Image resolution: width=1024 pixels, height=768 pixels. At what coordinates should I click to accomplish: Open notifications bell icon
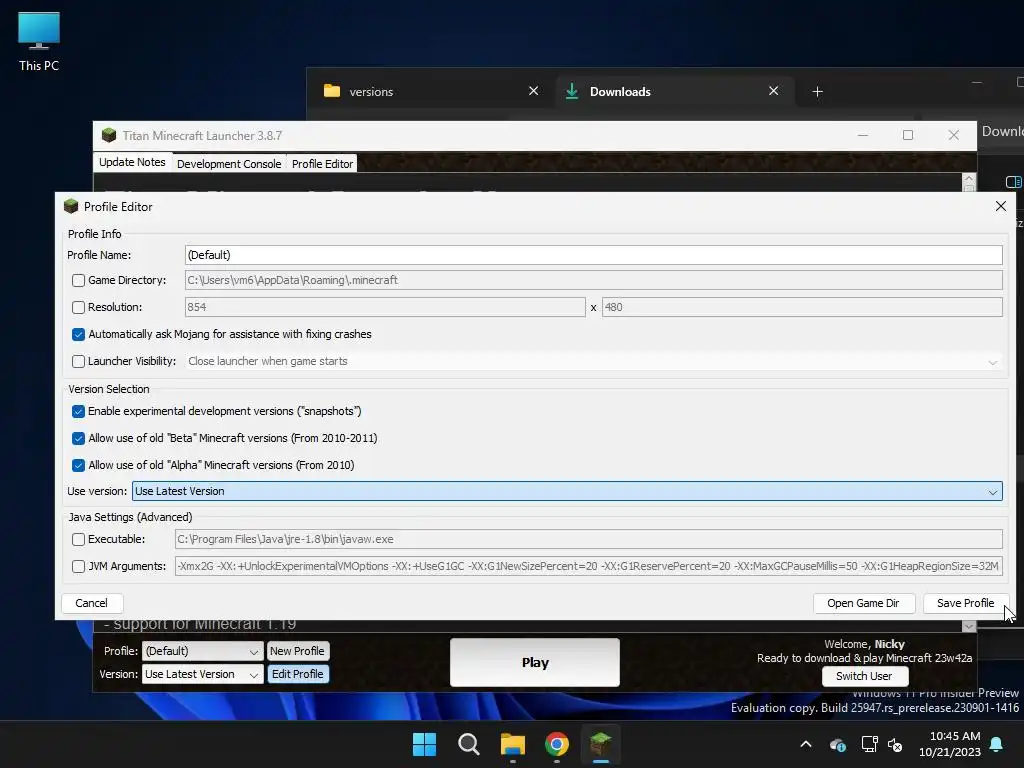(x=997, y=744)
